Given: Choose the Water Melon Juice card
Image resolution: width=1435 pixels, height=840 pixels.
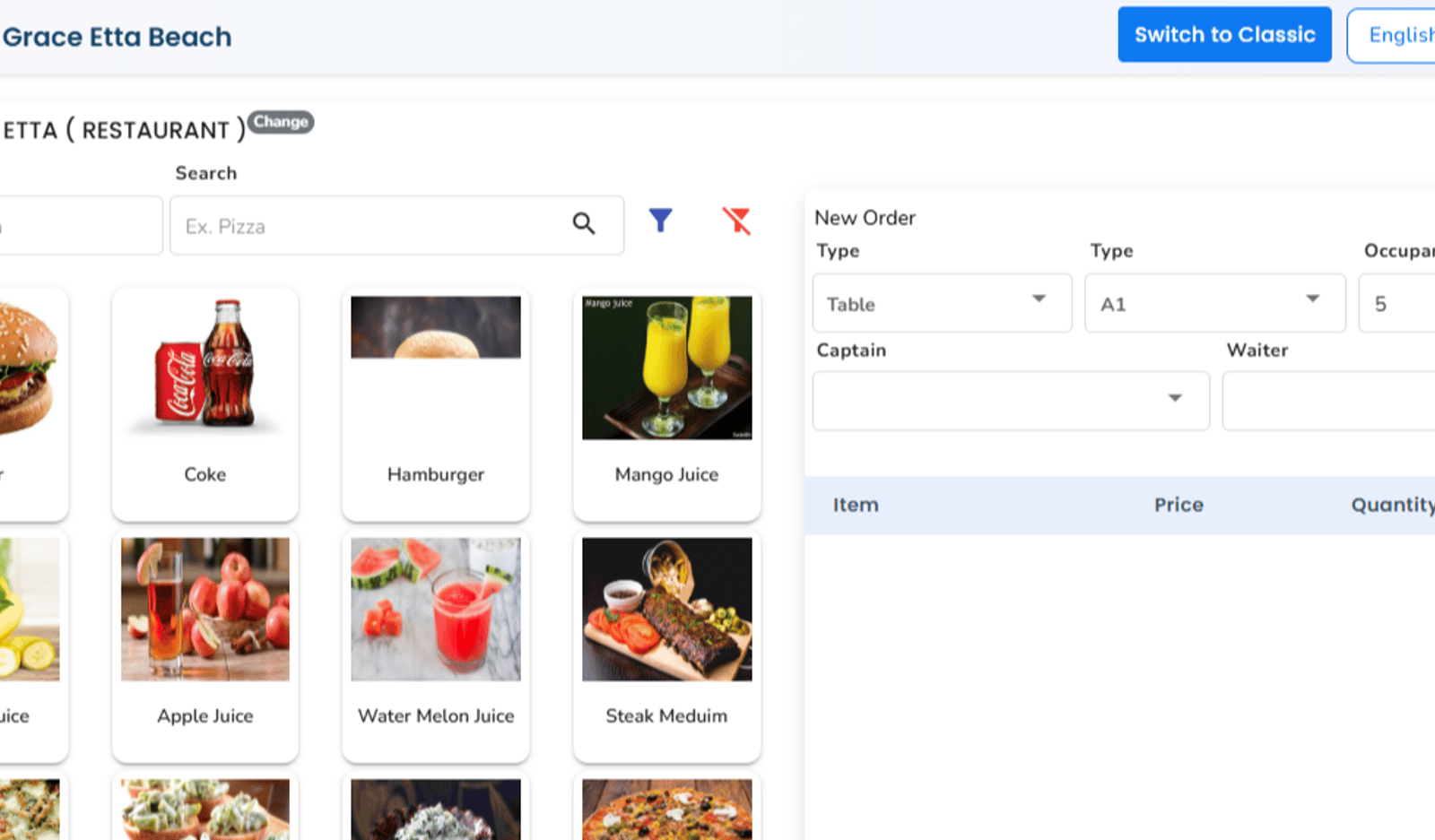Looking at the screenshot, I should click(436, 645).
